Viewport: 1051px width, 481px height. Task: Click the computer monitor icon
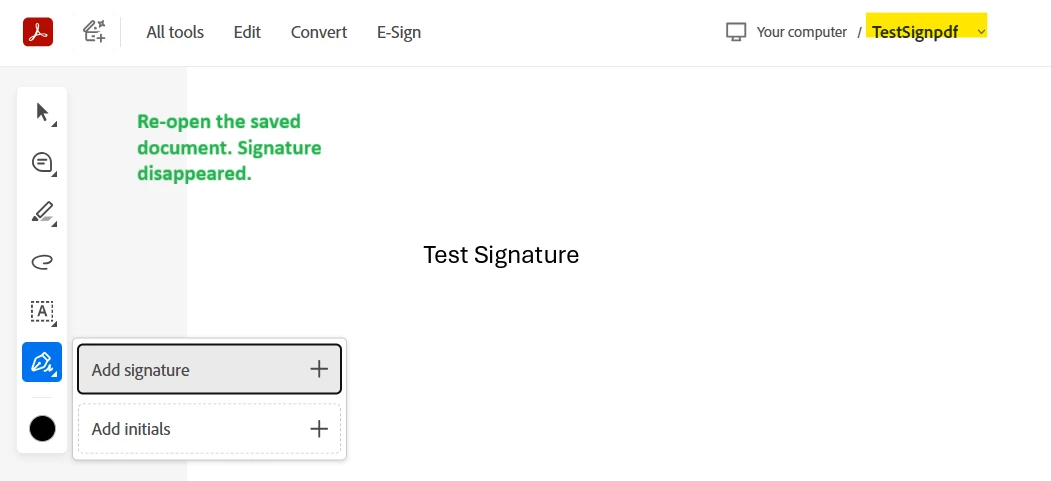coord(736,32)
